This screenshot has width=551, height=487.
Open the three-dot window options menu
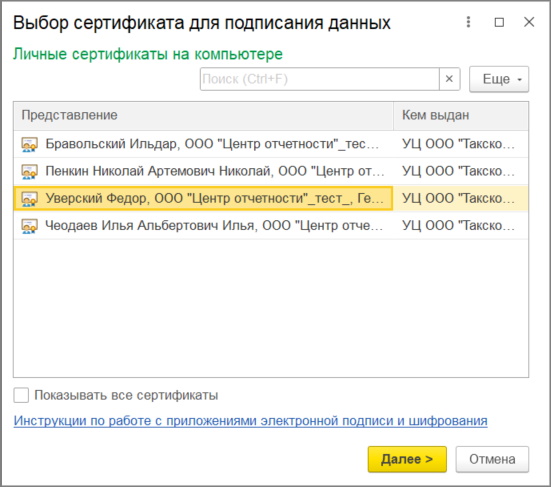pyautogui.click(x=468, y=22)
